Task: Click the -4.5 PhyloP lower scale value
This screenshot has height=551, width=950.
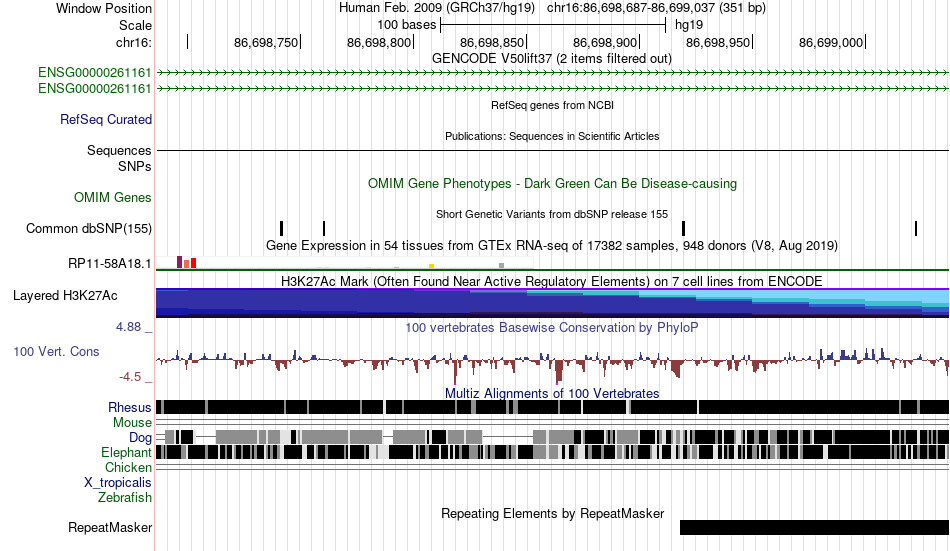Action: pos(130,377)
